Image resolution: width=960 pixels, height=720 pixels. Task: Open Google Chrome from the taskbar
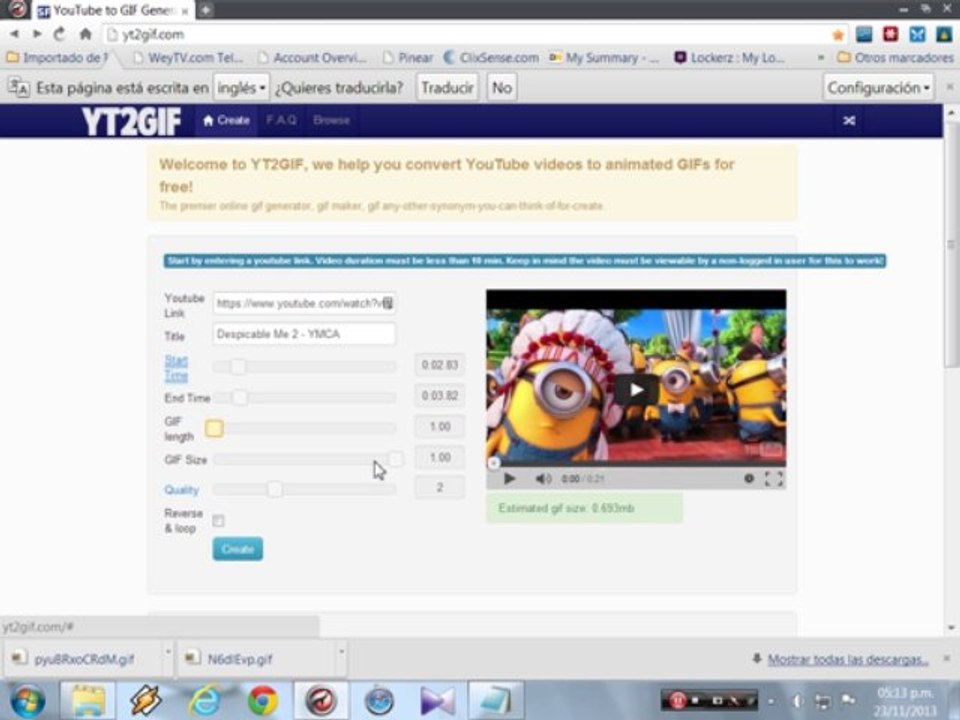tap(263, 700)
